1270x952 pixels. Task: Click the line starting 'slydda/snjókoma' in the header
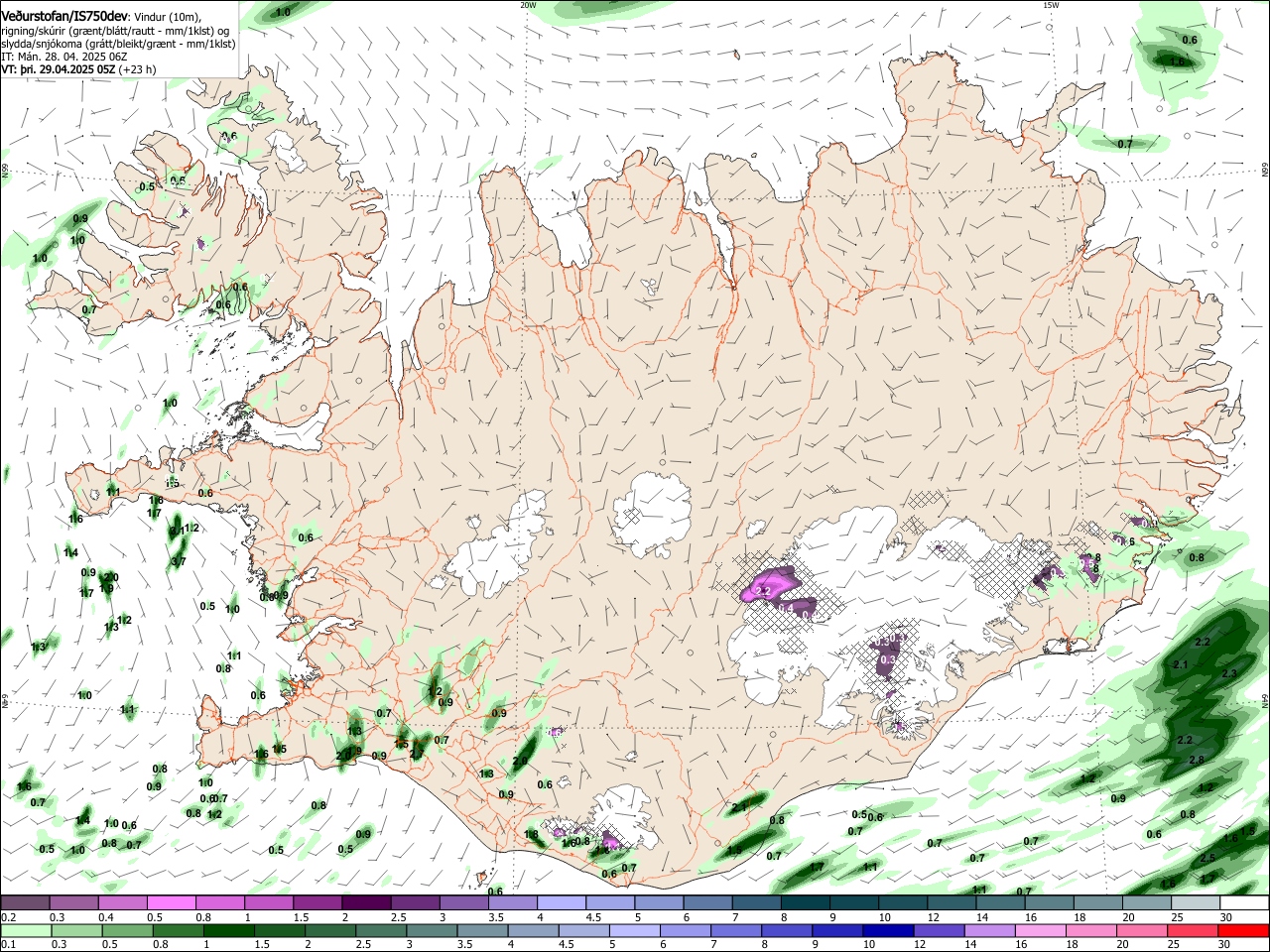[x=118, y=44]
